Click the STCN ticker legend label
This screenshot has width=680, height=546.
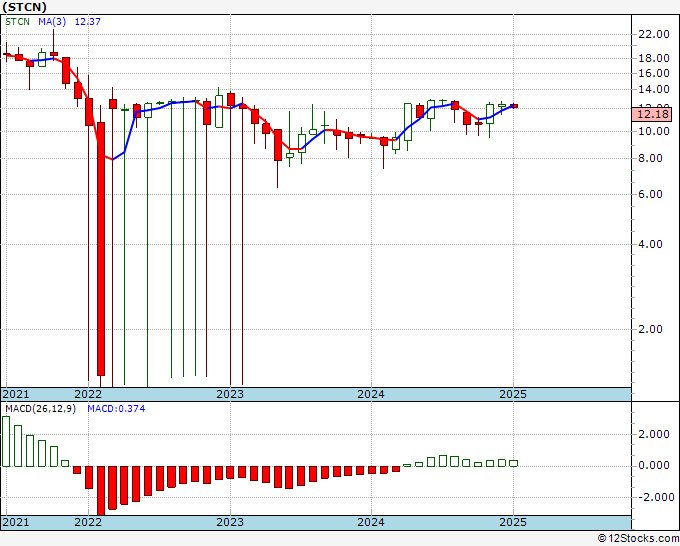(17, 22)
